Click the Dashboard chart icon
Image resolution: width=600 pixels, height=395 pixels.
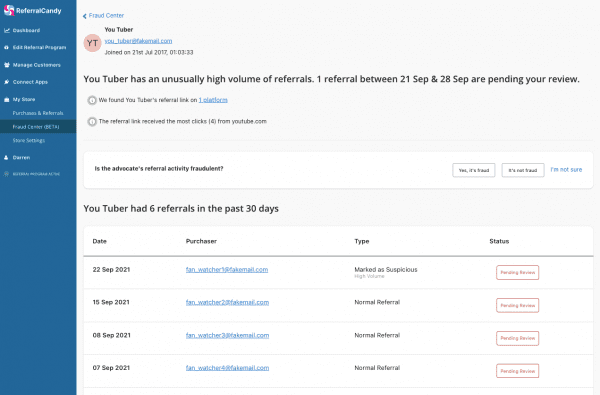click(x=7, y=30)
